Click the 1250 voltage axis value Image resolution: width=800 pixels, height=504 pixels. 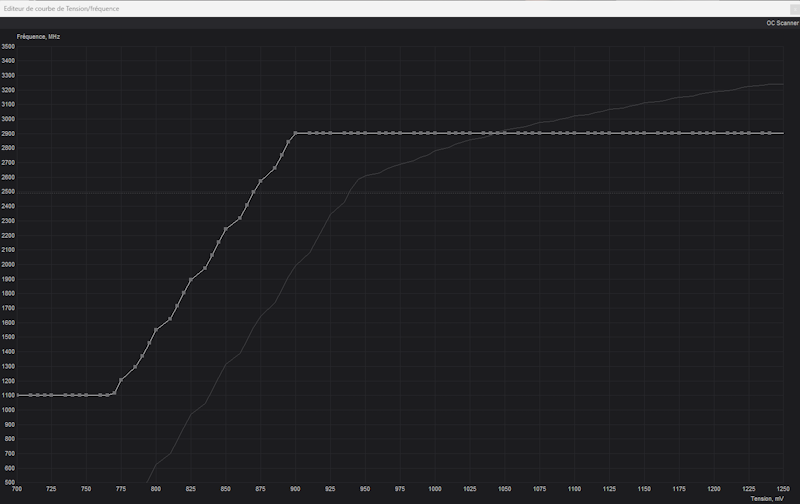(x=783, y=489)
